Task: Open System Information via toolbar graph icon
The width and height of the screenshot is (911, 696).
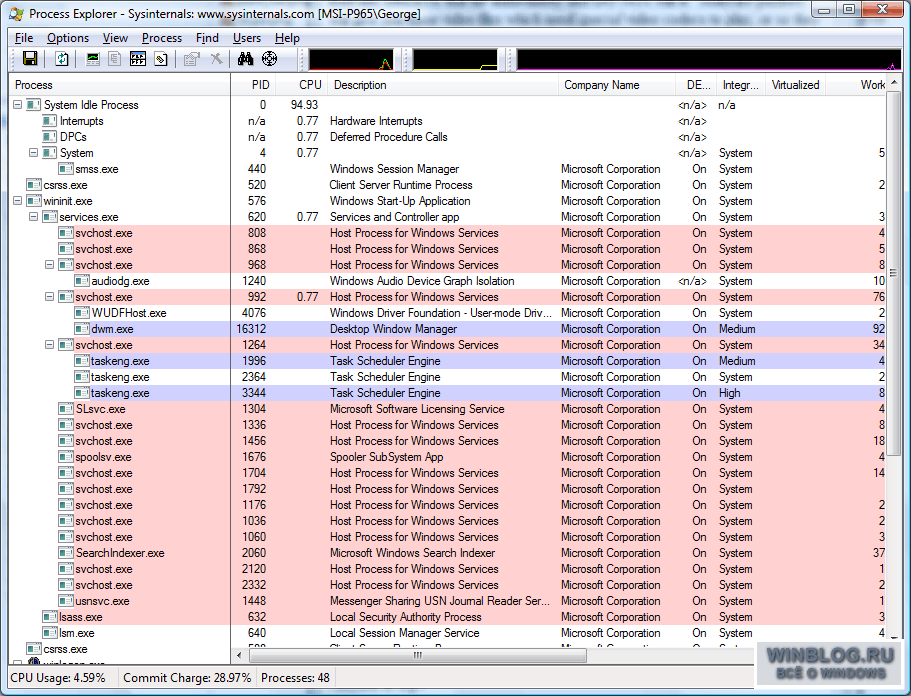Action: [x=93, y=59]
